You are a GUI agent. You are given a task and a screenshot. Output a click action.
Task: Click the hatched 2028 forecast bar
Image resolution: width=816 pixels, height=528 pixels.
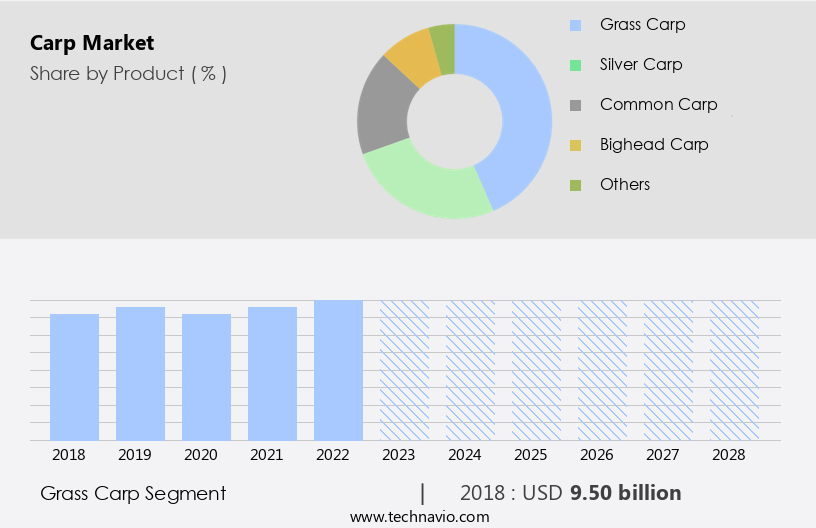[x=734, y=370]
